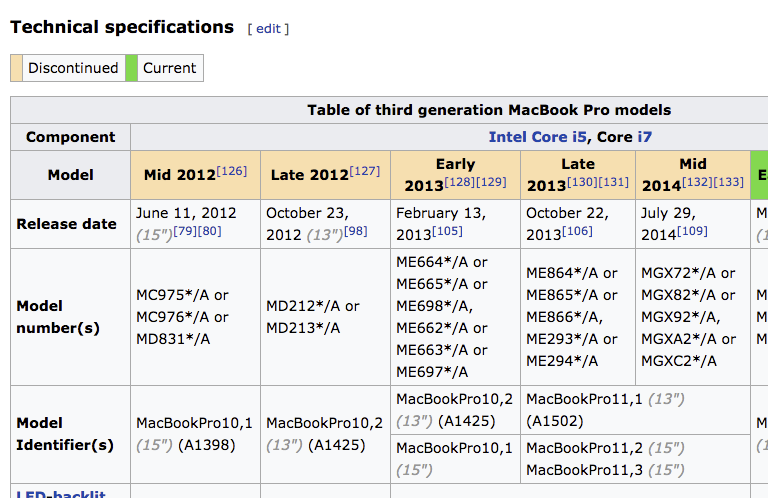The width and height of the screenshot is (768, 498).
Task: Open citation [79] under June 11, 2012
Action: tap(185, 231)
